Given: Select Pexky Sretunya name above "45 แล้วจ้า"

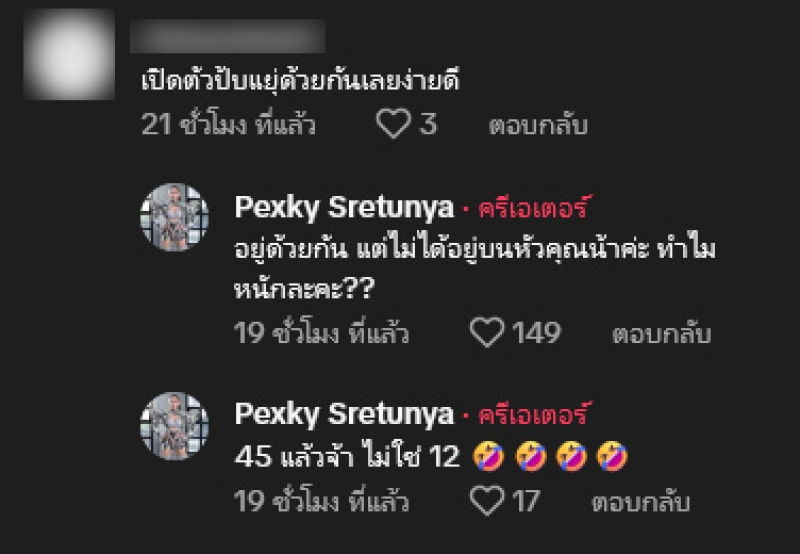Looking at the screenshot, I should point(343,414).
